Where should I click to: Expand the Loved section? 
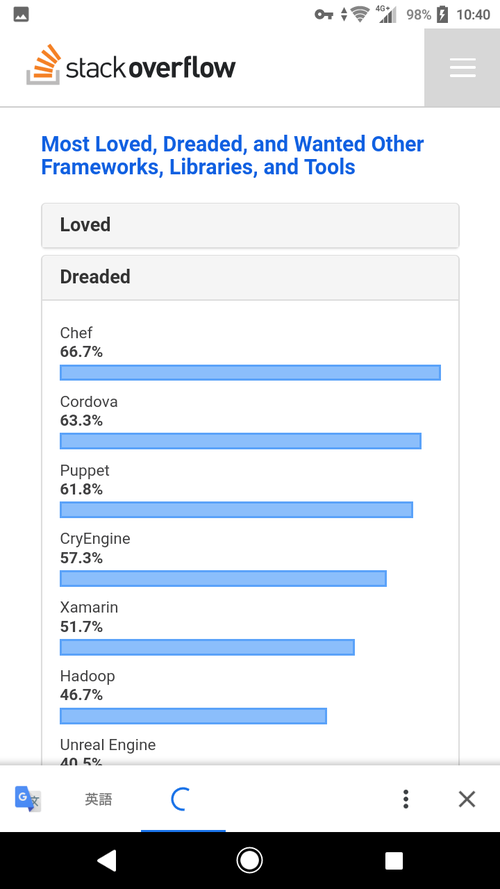click(250, 225)
